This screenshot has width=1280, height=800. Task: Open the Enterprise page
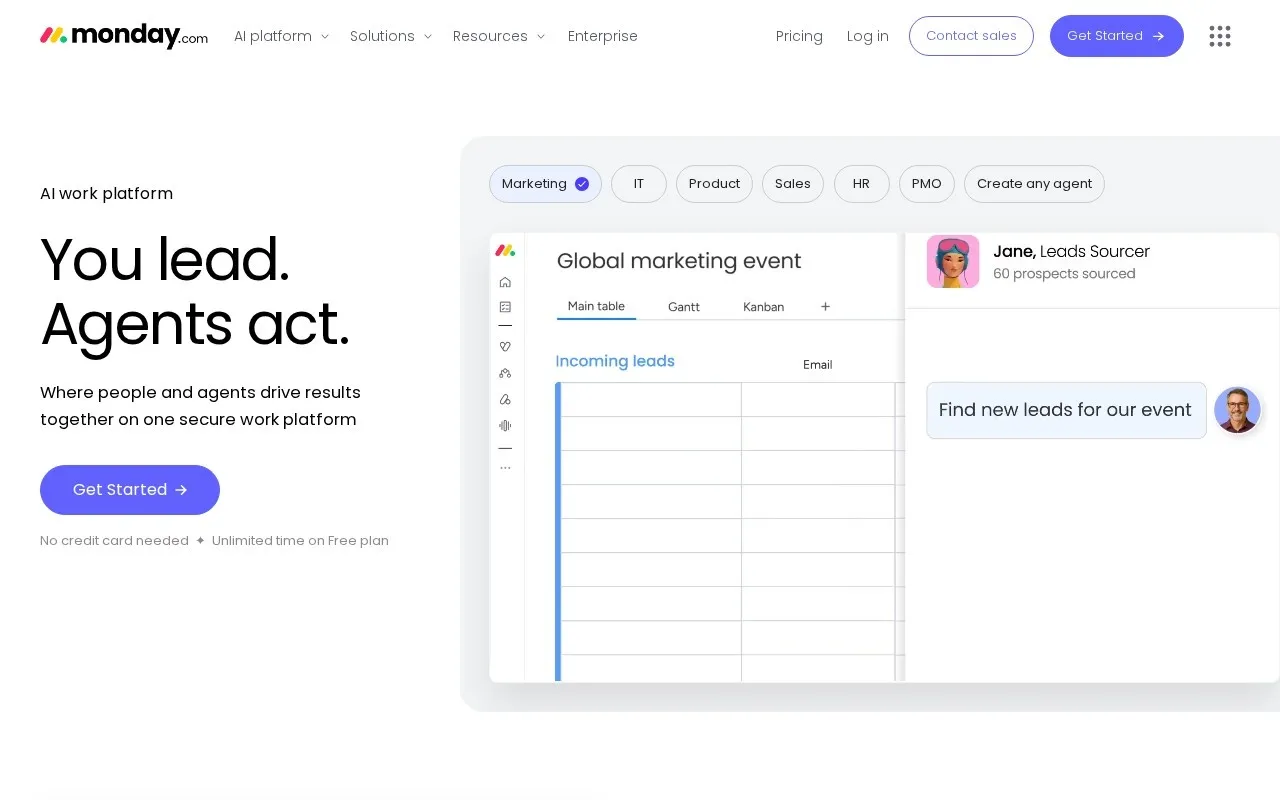coord(603,36)
